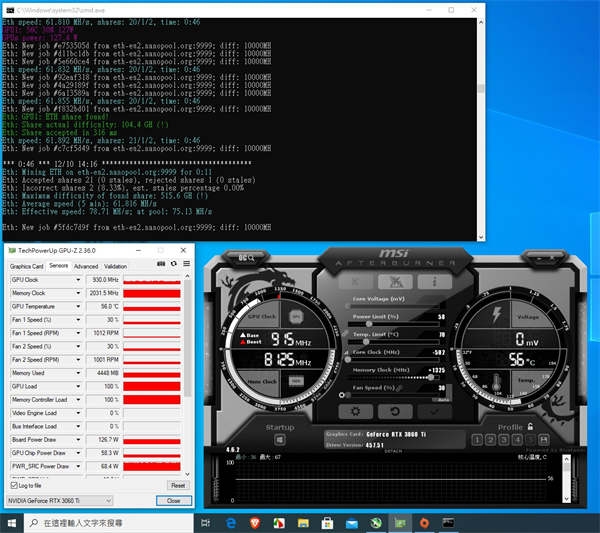Click the GPU-Z Close button
The width and height of the screenshot is (600, 533).
[174, 500]
